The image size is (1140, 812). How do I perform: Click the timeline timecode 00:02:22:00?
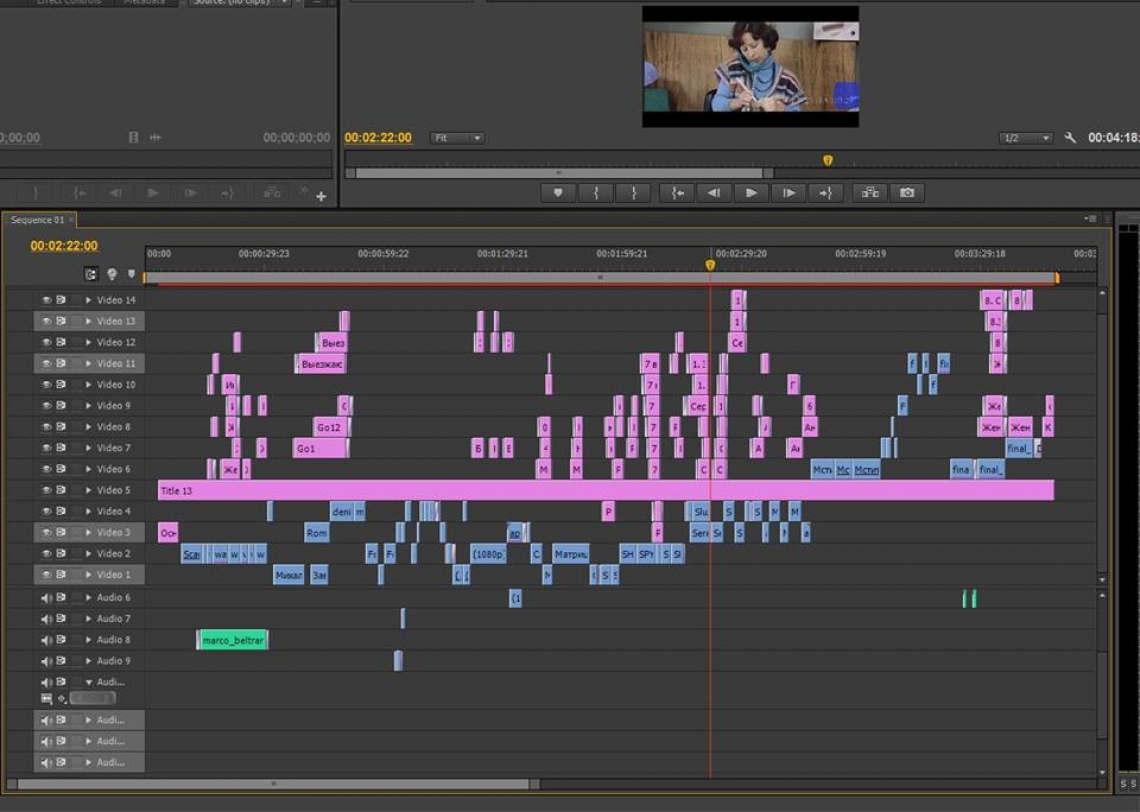tap(64, 246)
